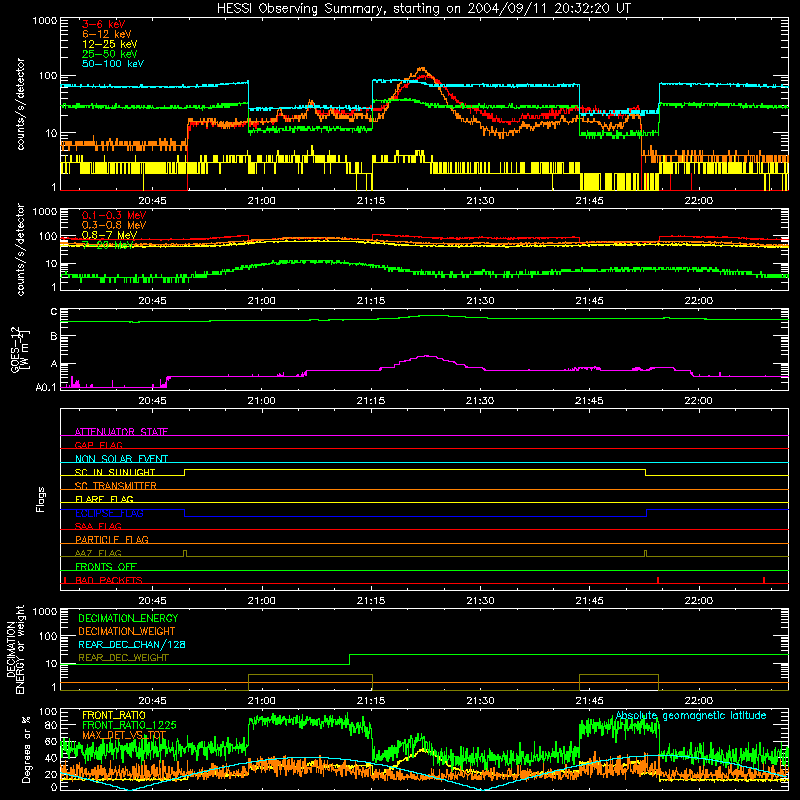Image resolution: width=800 pixels, height=800 pixels.
Task: Click the ECLIPSE_FLAG label
Action: click(109, 513)
